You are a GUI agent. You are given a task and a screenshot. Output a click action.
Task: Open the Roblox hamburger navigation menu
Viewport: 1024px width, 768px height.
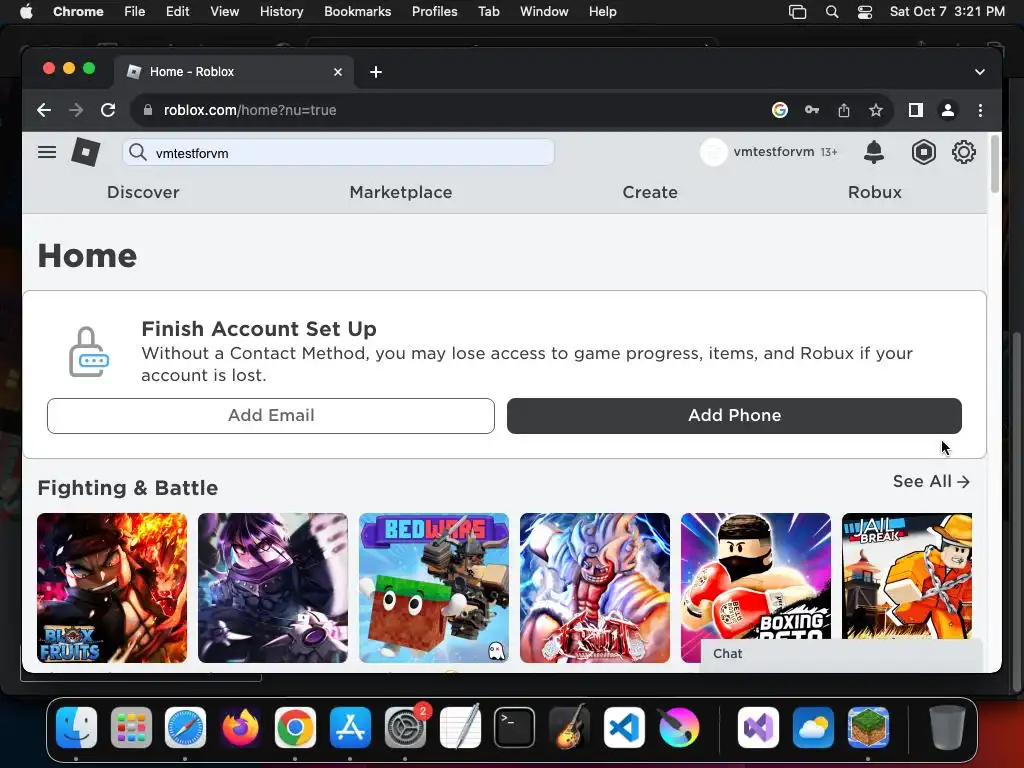[46, 152]
